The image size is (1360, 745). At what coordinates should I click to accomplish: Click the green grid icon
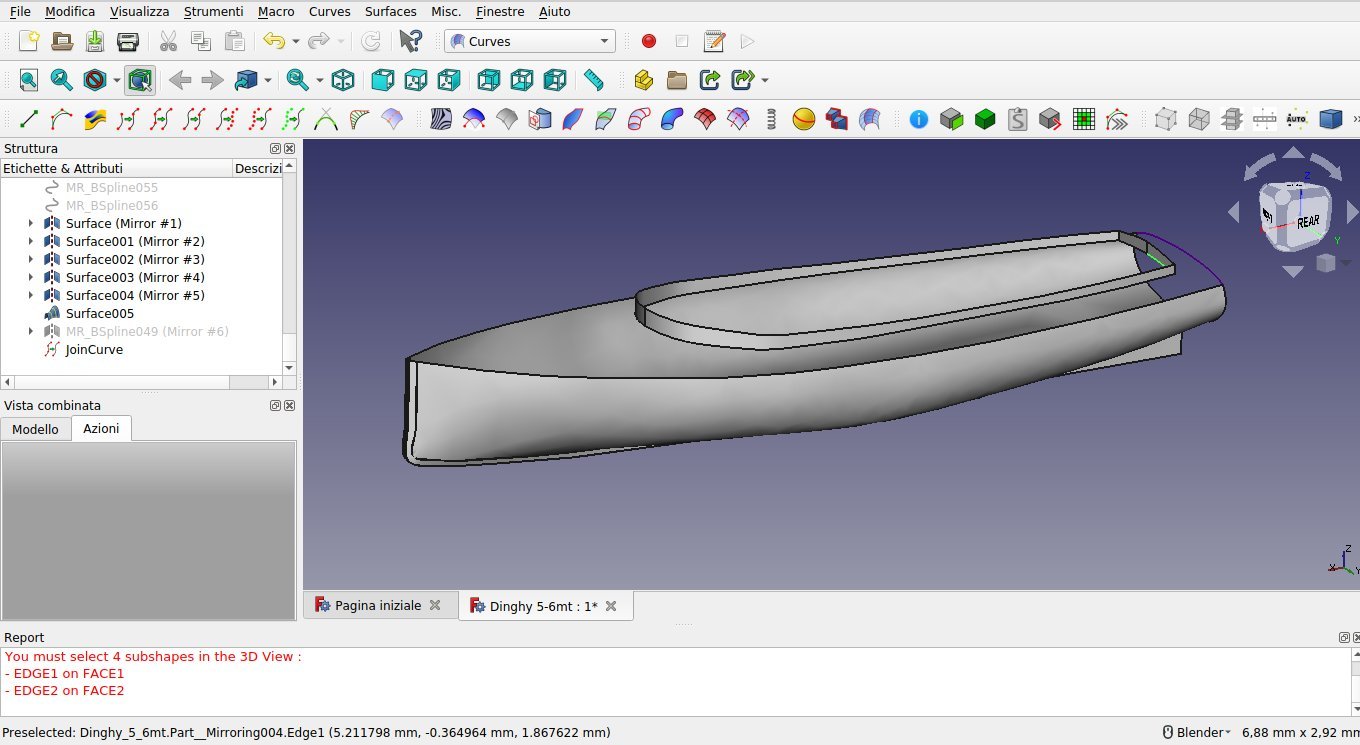pos(1084,119)
